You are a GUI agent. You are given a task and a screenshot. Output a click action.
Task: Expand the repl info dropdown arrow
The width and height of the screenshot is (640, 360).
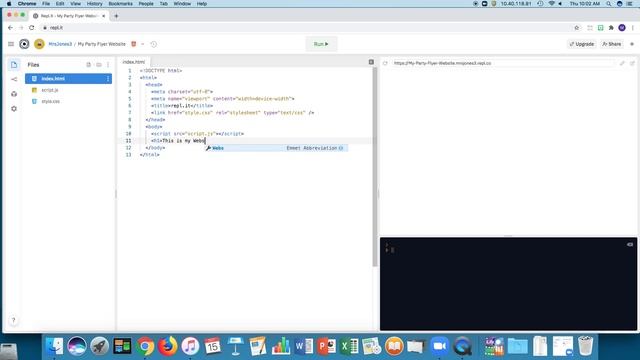pos(142,44)
